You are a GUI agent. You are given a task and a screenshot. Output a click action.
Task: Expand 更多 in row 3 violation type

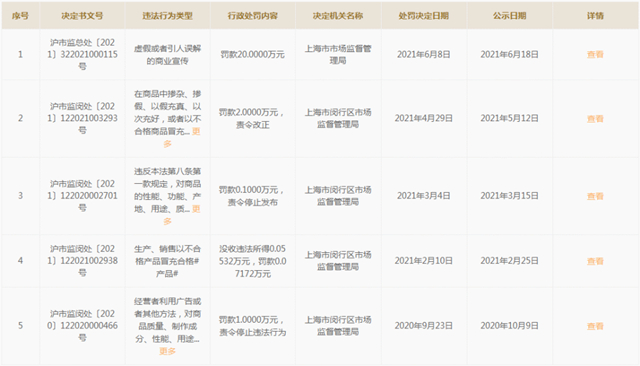(196, 209)
